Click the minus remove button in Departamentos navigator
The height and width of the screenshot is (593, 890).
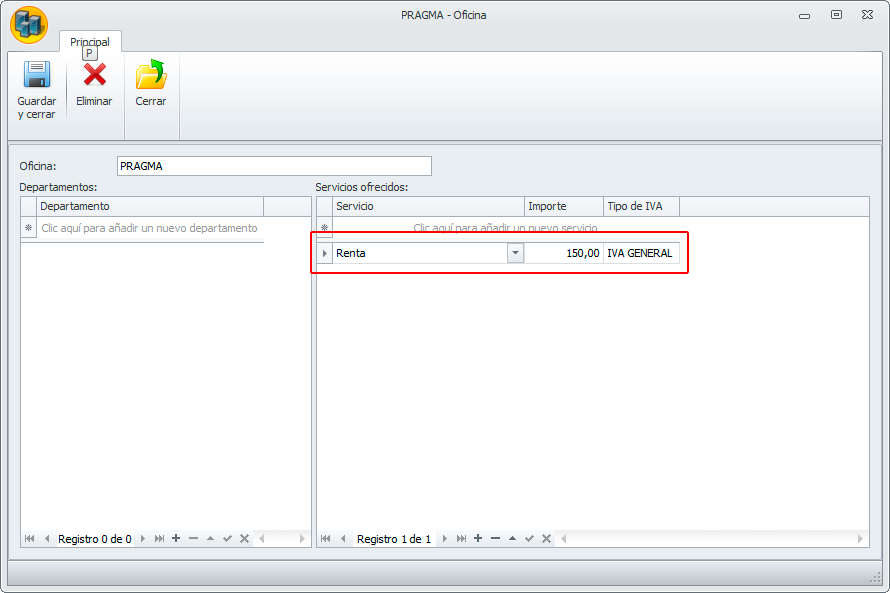[x=194, y=538]
